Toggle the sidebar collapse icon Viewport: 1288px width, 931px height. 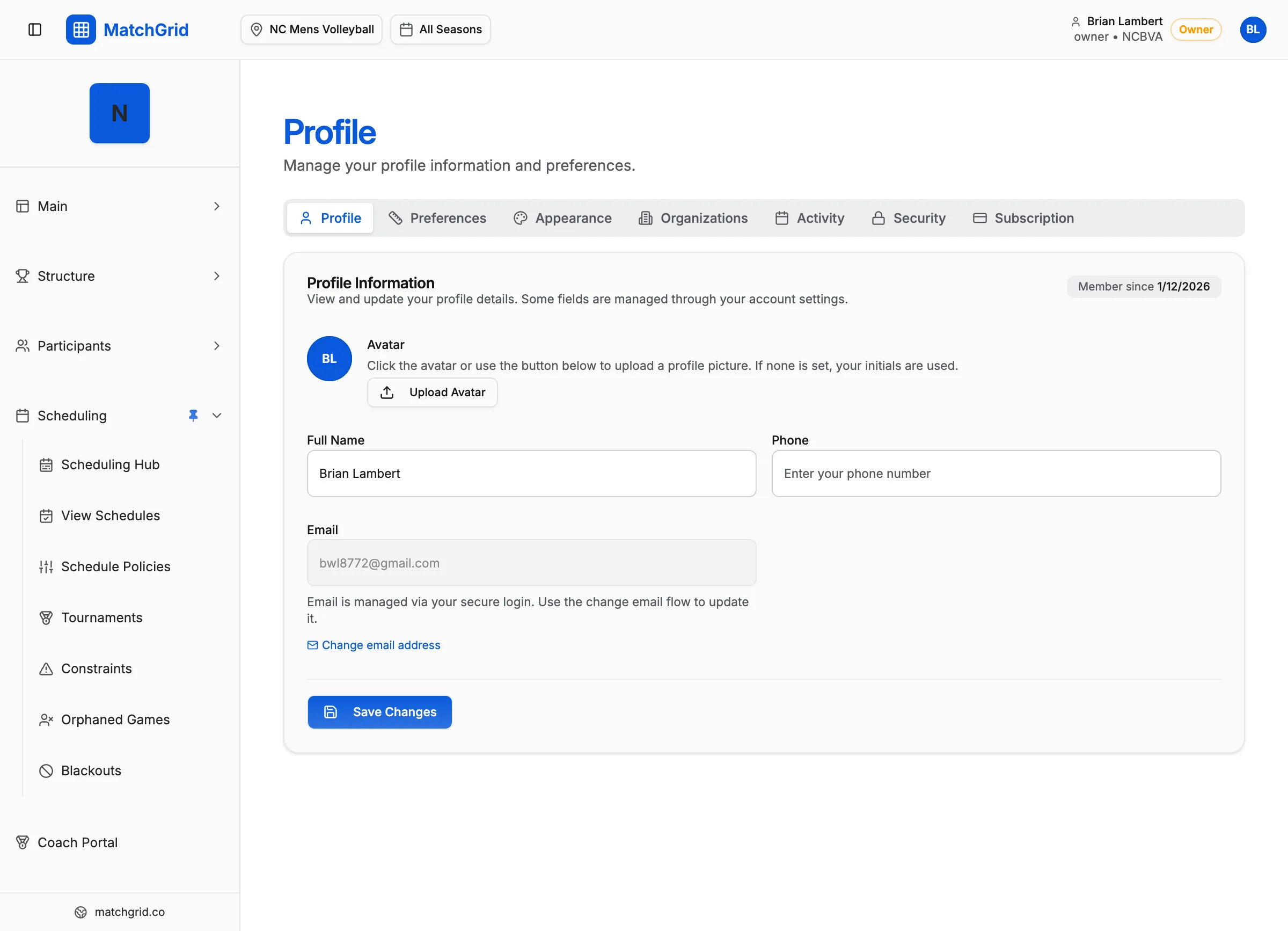[x=35, y=30]
